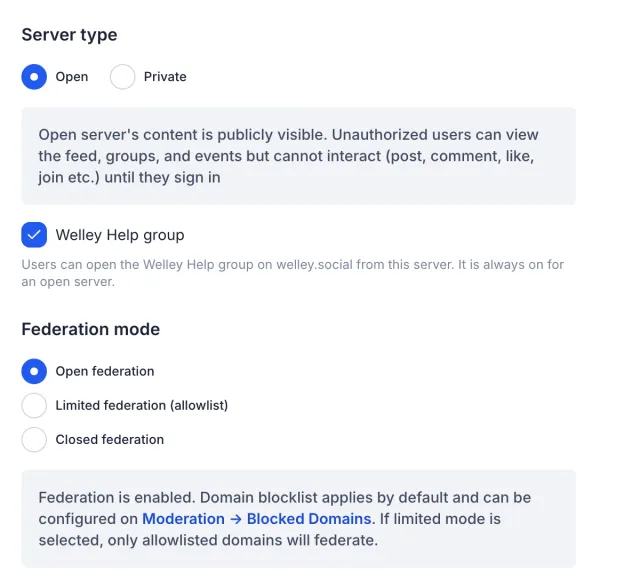Click the "Federation is enabled" info box
This screenshot has height=572, width=640.
click(299, 519)
